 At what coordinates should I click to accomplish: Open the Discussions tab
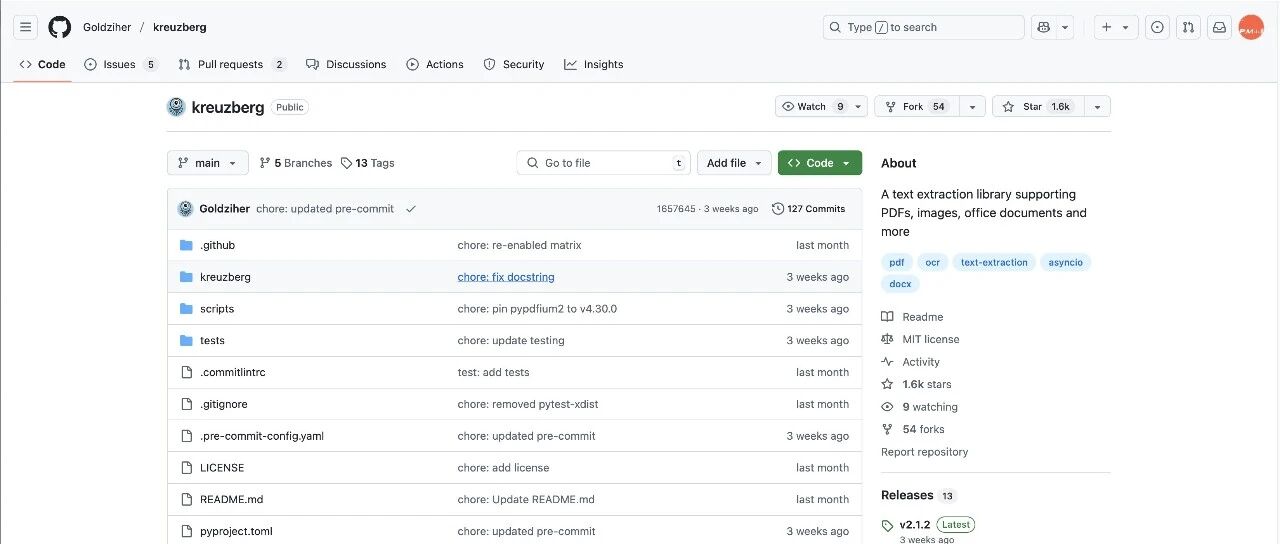coord(346,64)
